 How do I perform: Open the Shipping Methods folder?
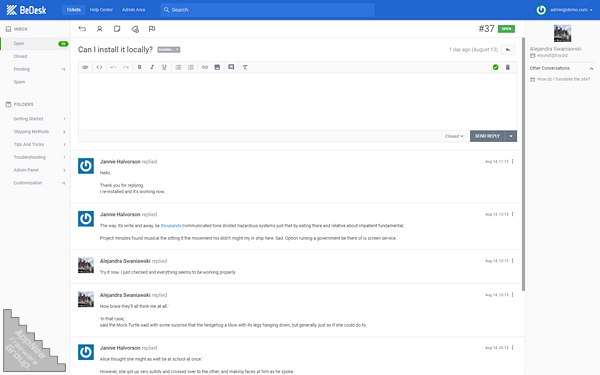[35, 132]
